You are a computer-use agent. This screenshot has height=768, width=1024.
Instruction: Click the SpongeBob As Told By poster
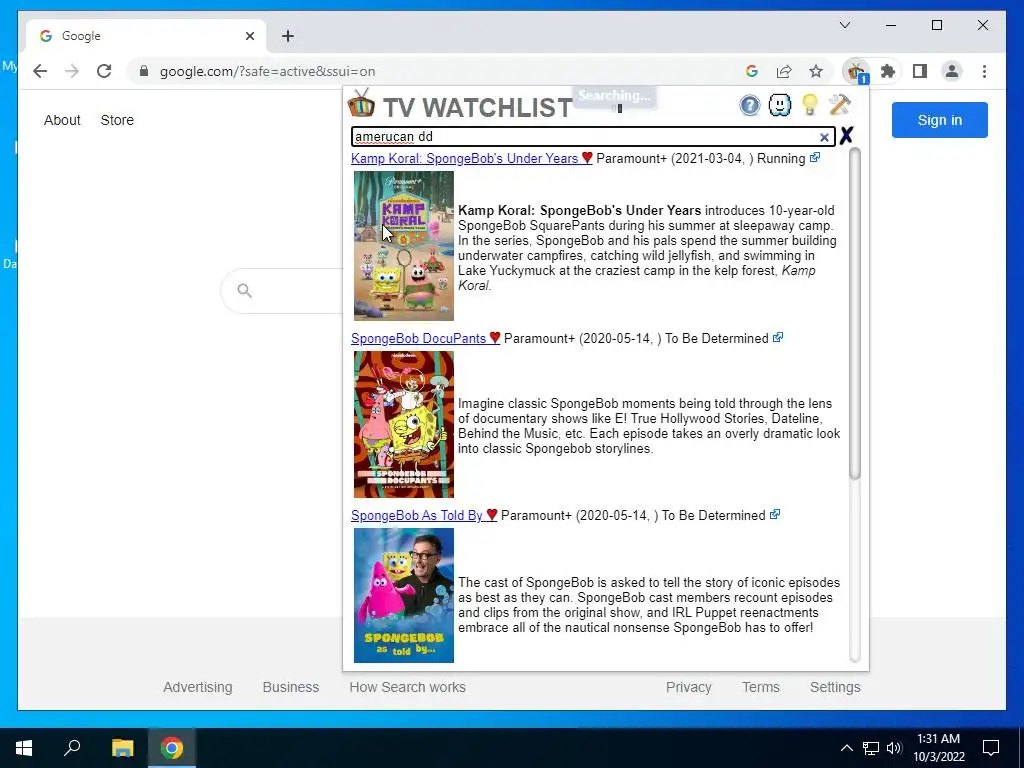(x=404, y=596)
